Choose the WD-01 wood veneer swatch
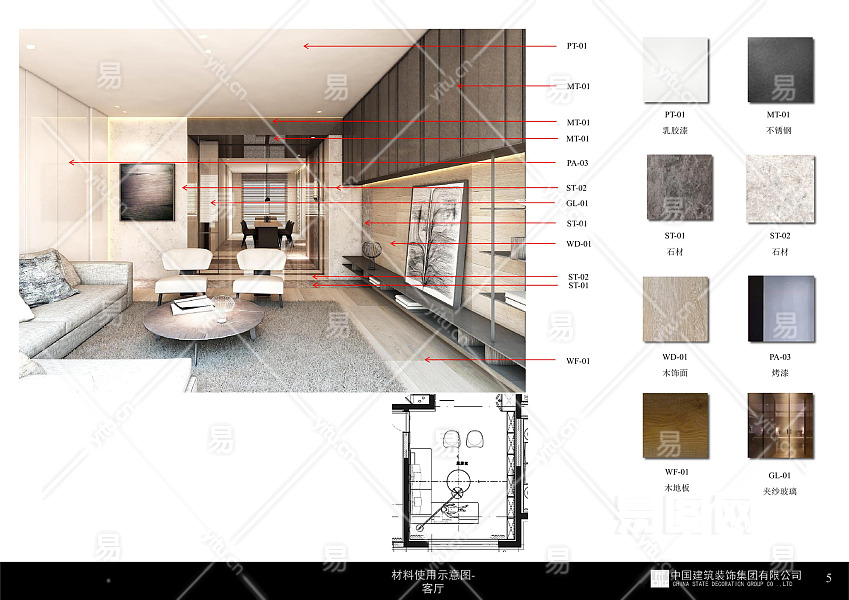This screenshot has width=849, height=600. coord(675,309)
